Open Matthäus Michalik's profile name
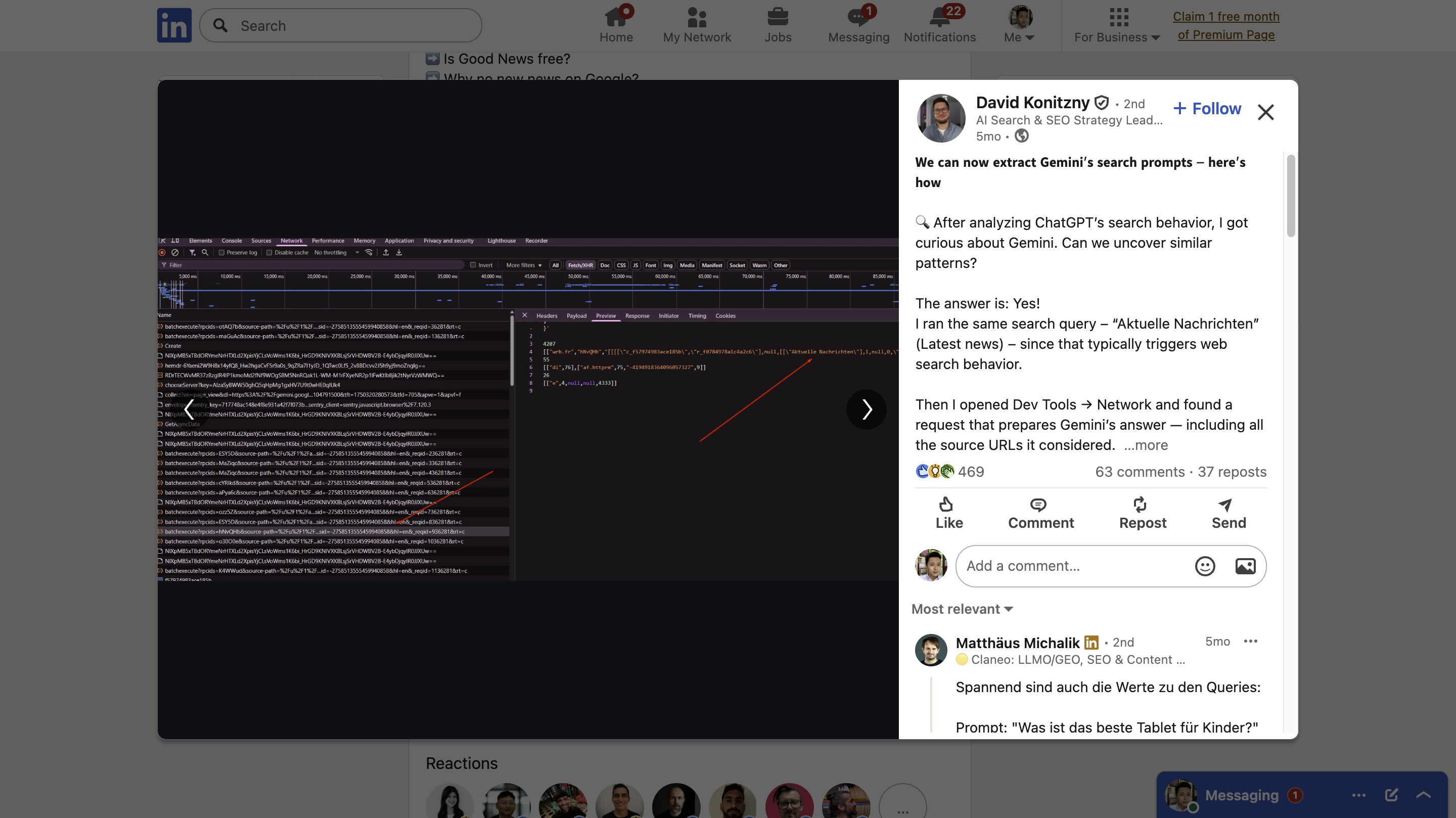Image resolution: width=1456 pixels, height=818 pixels. pyautogui.click(x=1017, y=643)
